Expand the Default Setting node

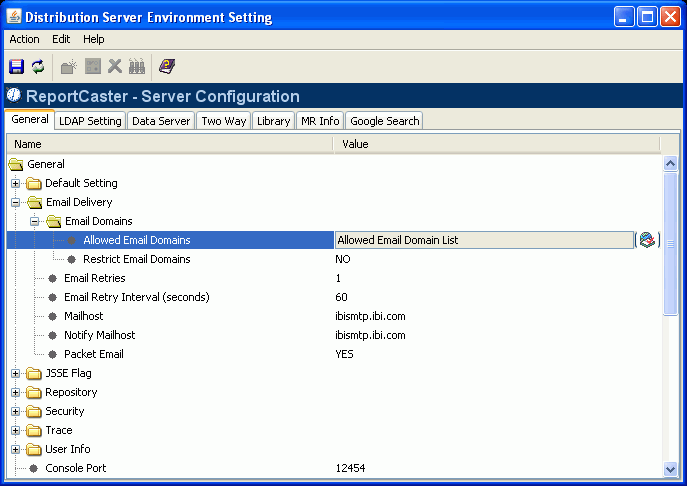[x=15, y=183]
